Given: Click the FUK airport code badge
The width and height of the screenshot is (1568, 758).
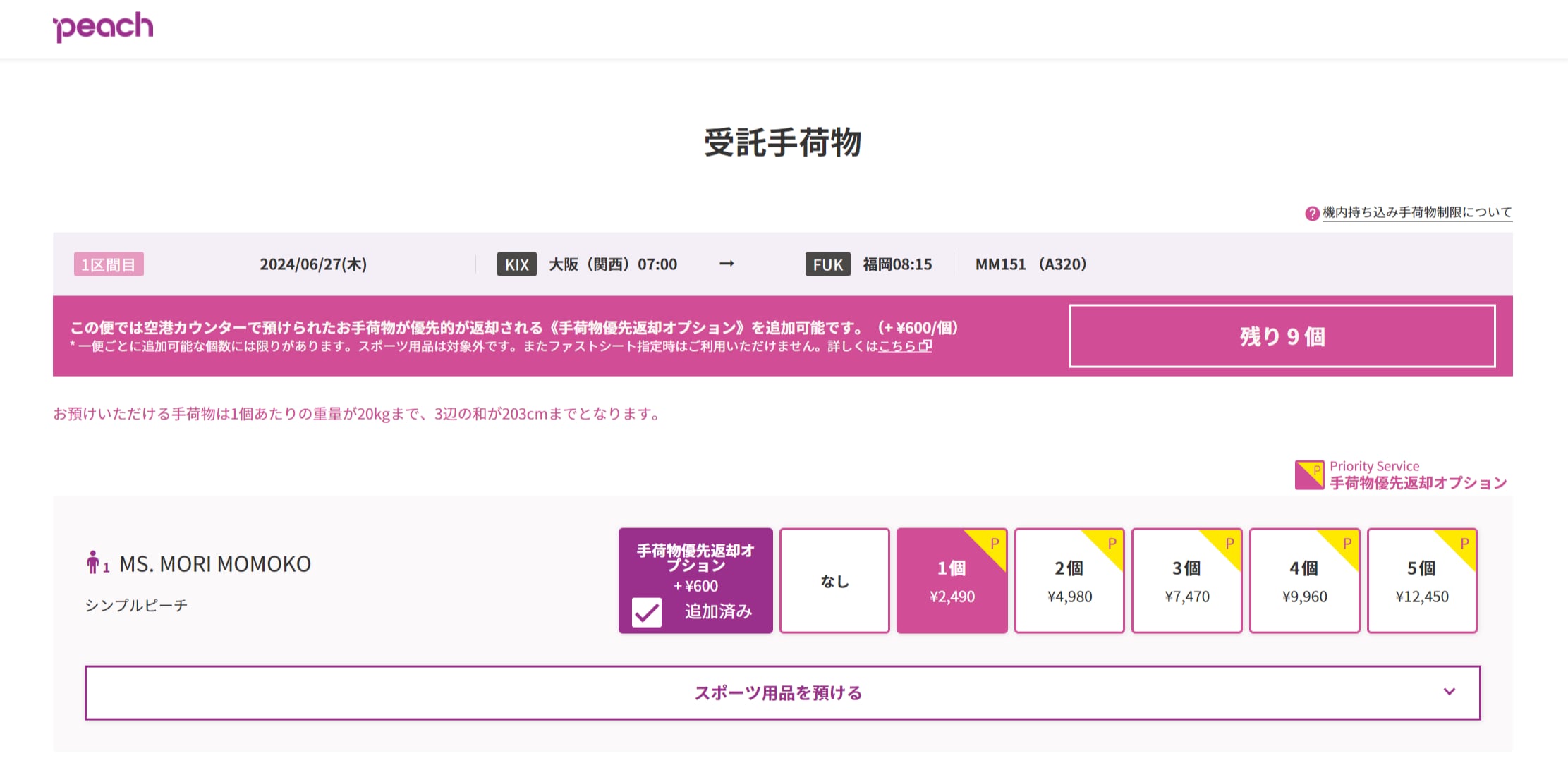Looking at the screenshot, I should click(827, 264).
